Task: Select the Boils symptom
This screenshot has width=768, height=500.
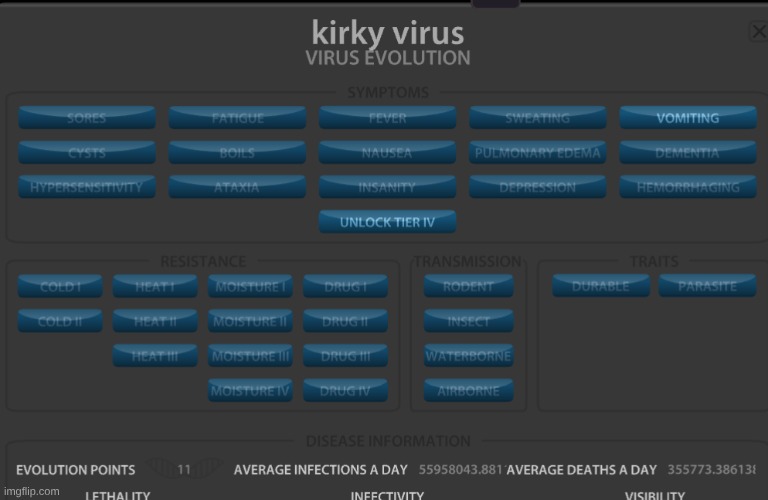Action: [238, 152]
